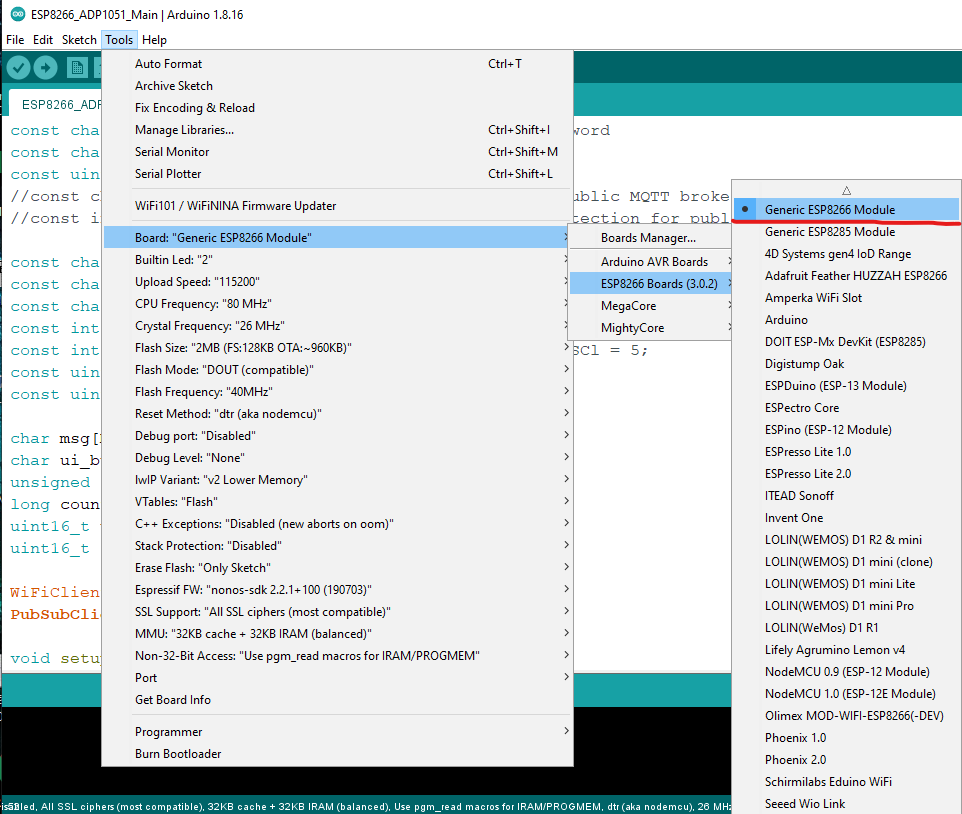Open the Edit menu
962x814 pixels.
coord(43,40)
